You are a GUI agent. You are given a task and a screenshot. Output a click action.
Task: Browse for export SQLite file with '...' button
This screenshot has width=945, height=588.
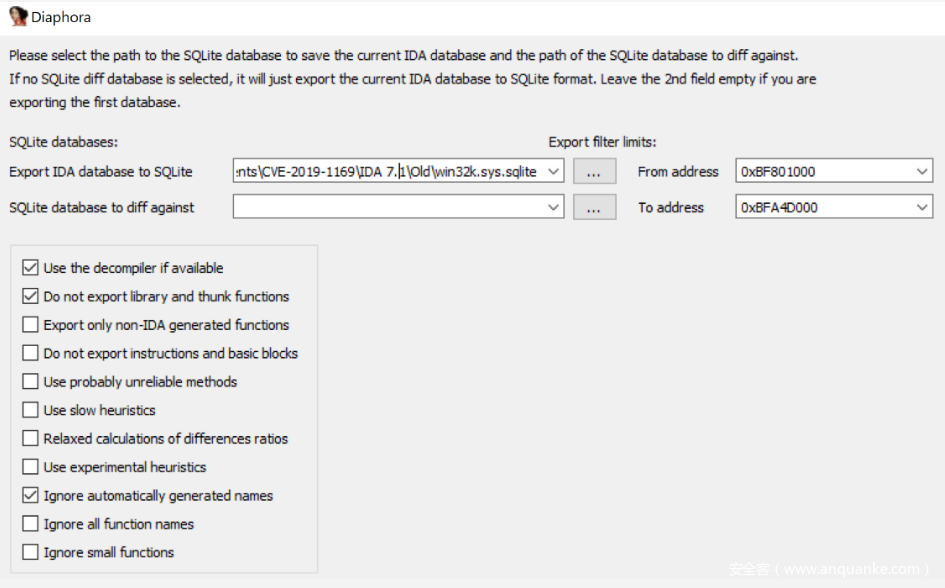point(594,172)
